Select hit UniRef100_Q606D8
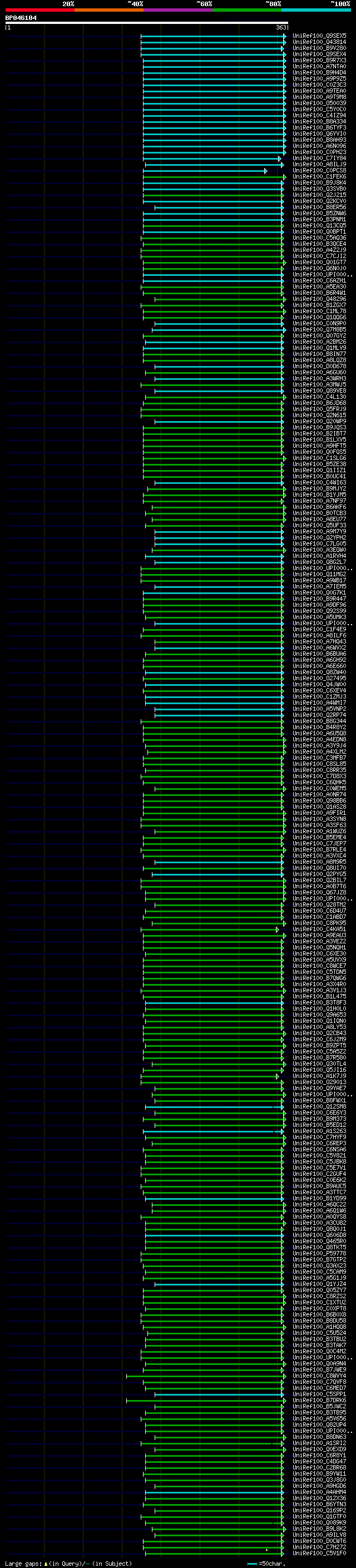356x1568 pixels. [319, 1235]
